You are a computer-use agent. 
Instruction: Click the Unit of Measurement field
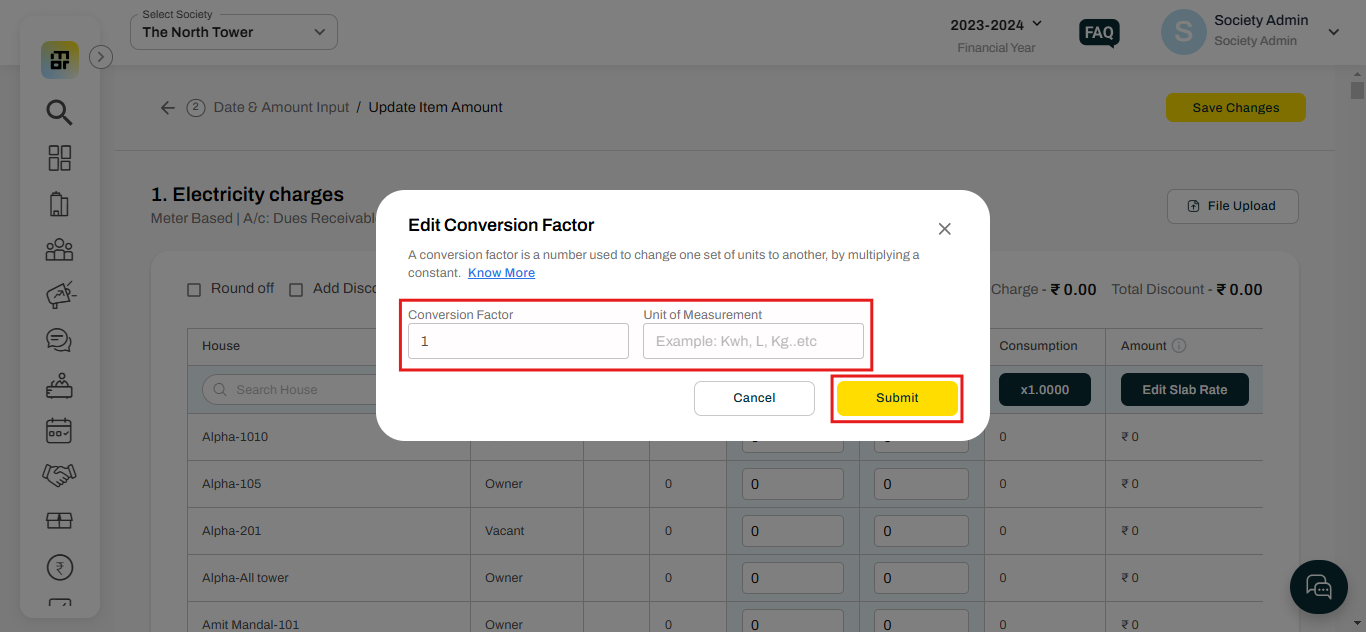[x=753, y=341]
